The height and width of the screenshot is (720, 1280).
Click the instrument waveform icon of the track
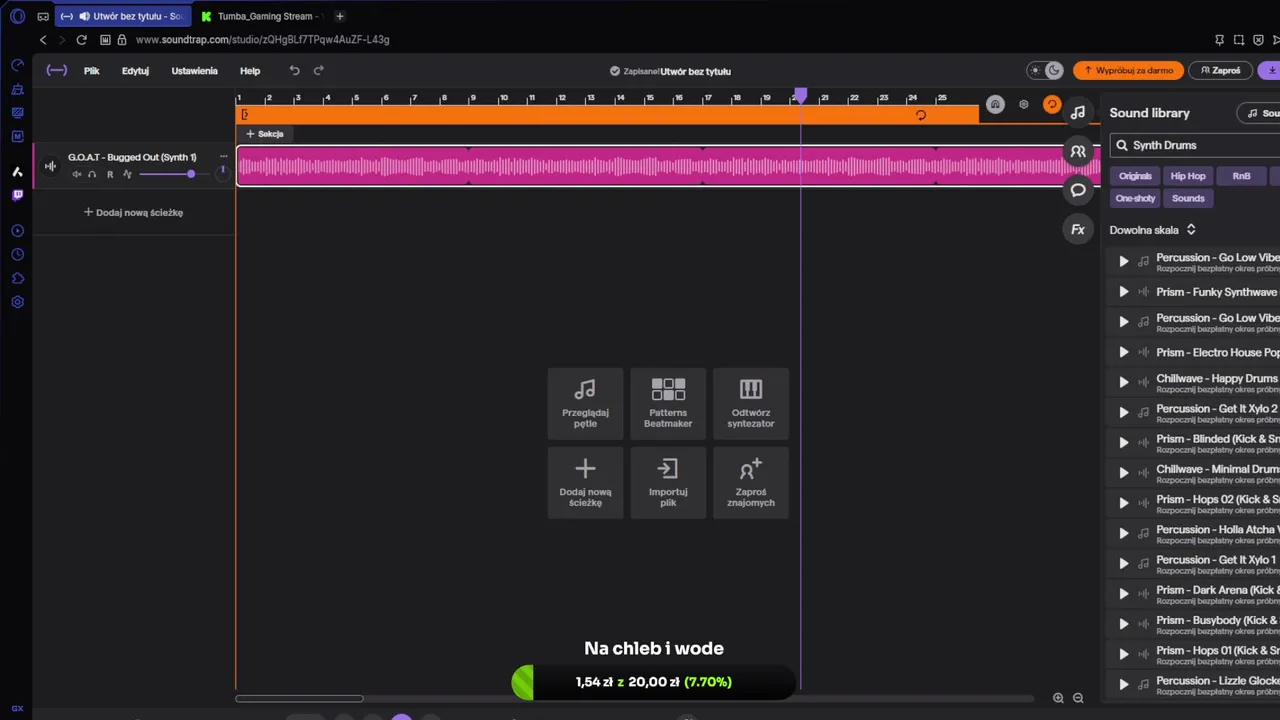[x=50, y=166]
